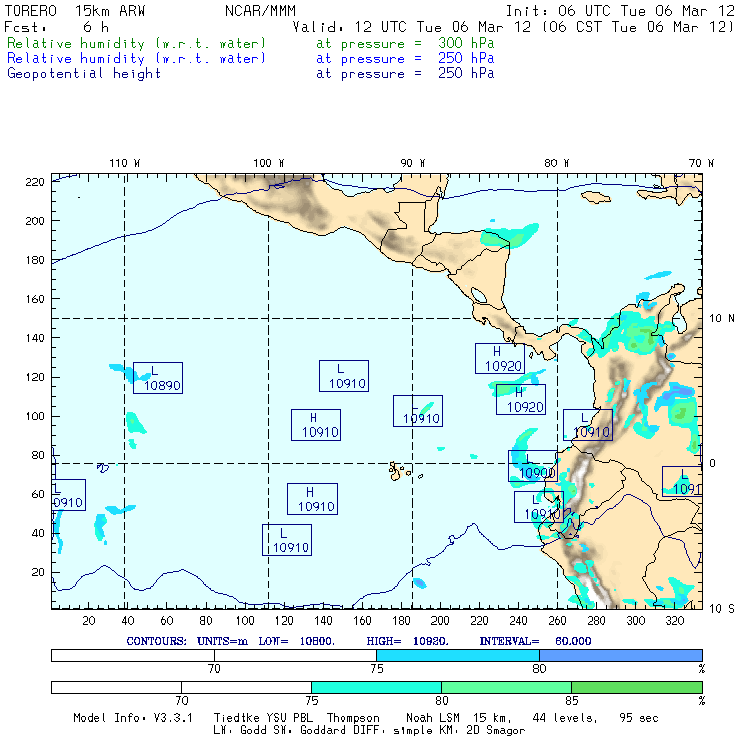Image resolution: width=740 pixels, height=740 pixels.
Task: Click the "INTERVAL= 60.000" contour text
Action: coord(535,641)
